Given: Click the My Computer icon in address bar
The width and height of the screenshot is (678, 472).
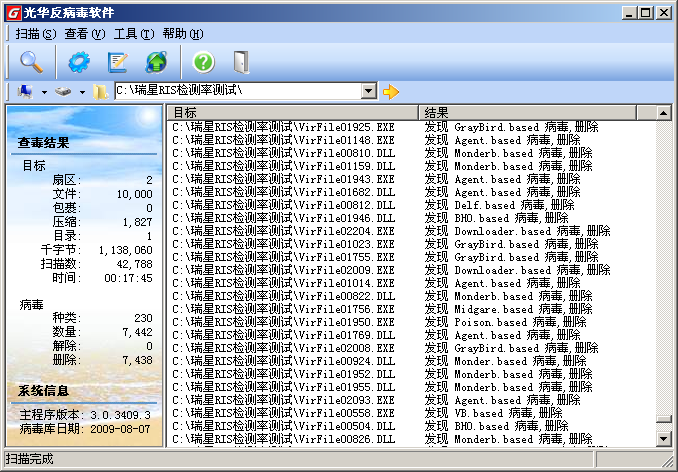Looking at the screenshot, I should [x=26, y=92].
